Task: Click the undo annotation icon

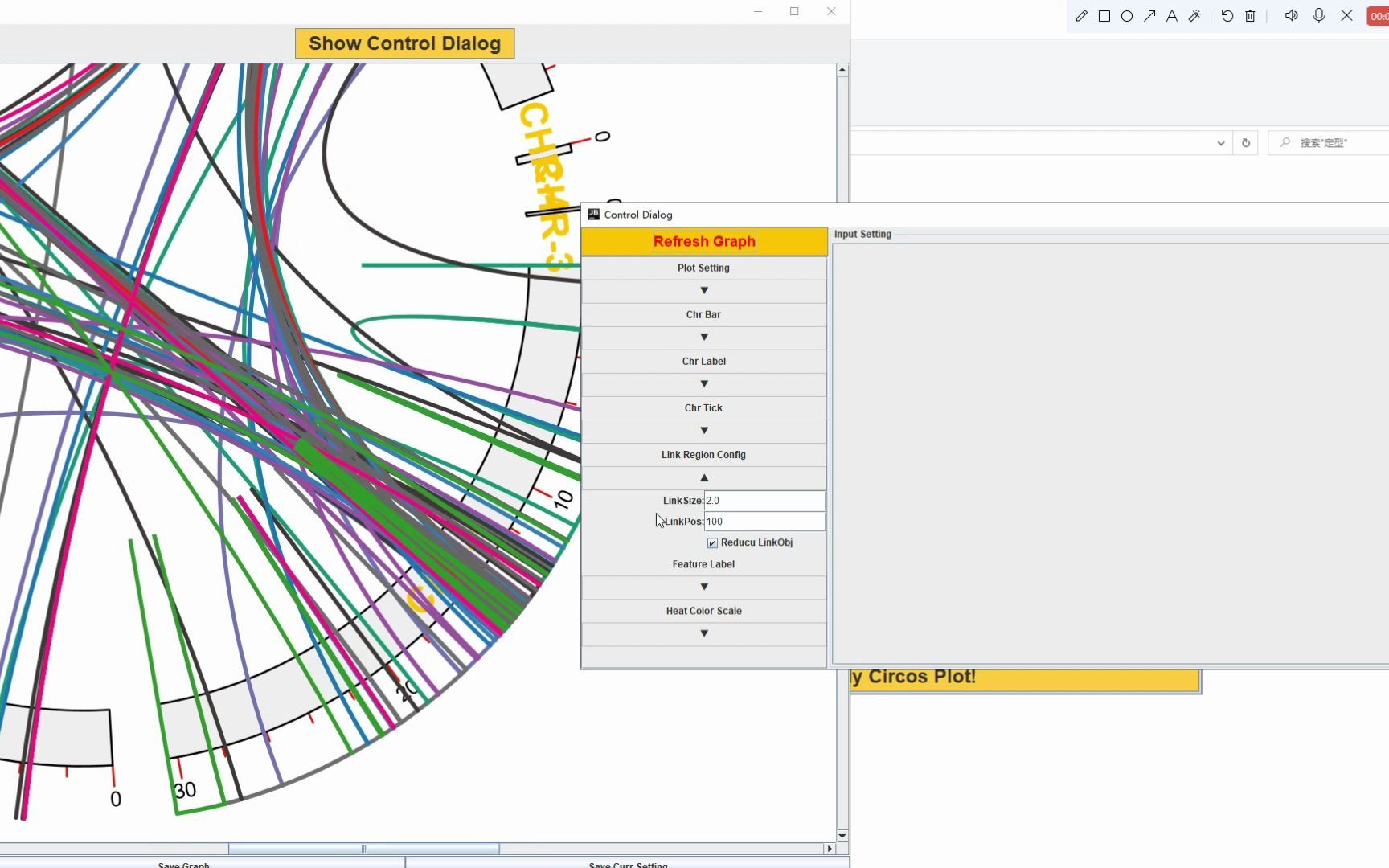Action: coord(1227,16)
